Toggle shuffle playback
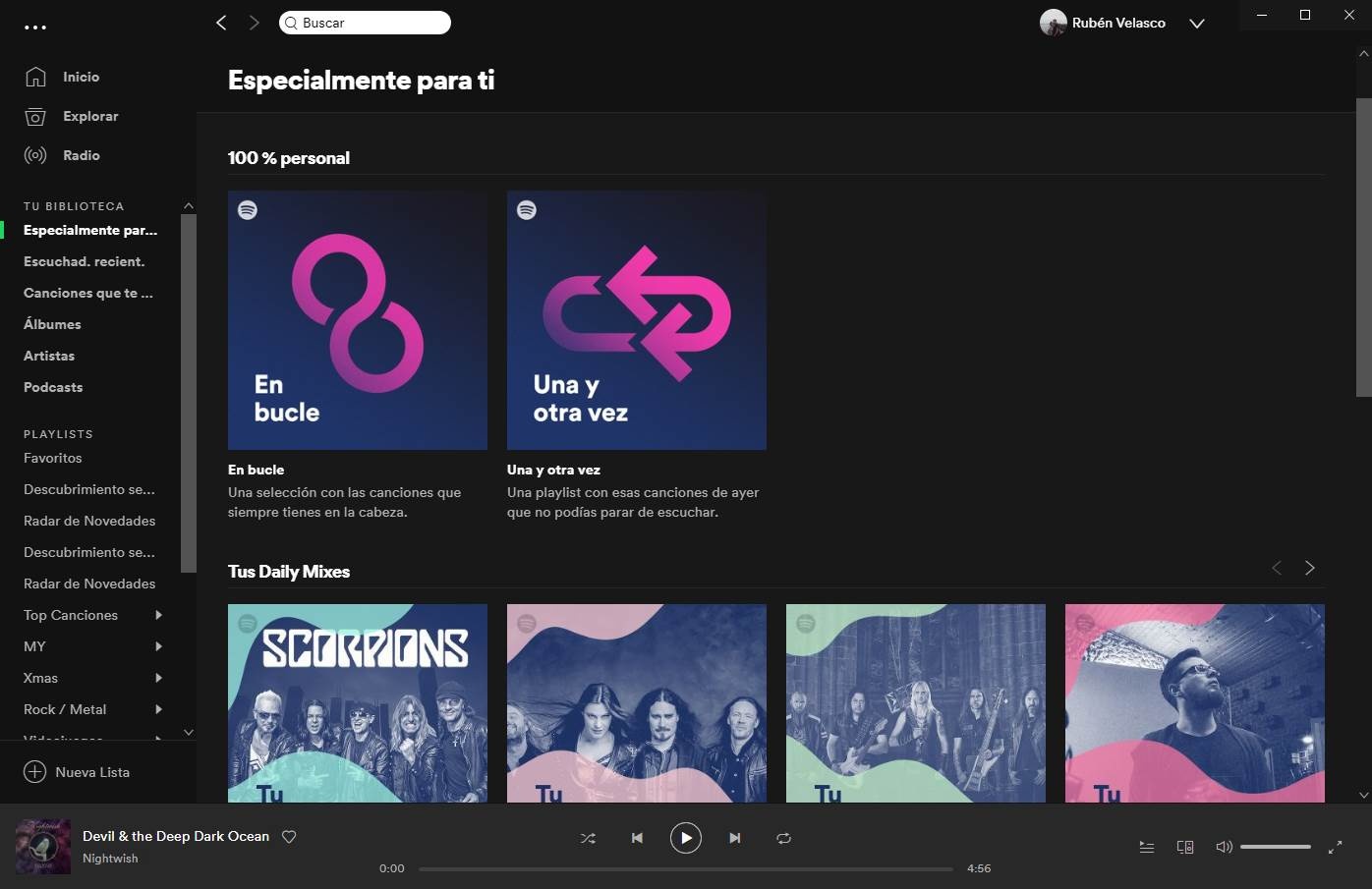 pos(588,838)
